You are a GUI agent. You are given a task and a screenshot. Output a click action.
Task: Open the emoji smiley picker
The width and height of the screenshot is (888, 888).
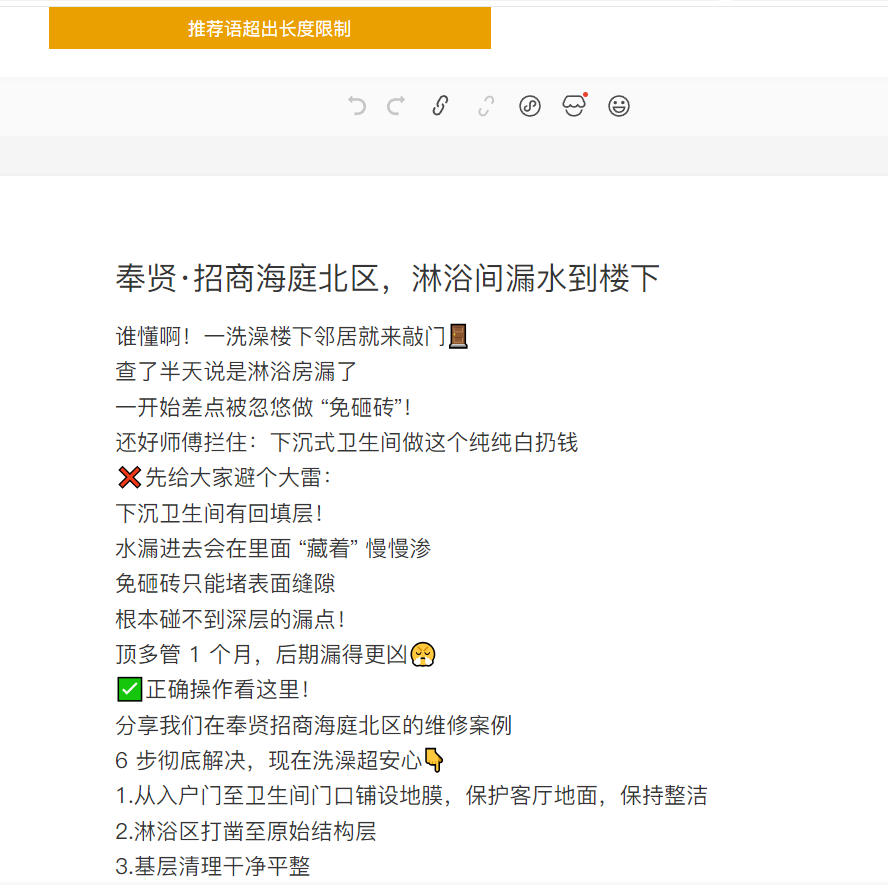(618, 106)
